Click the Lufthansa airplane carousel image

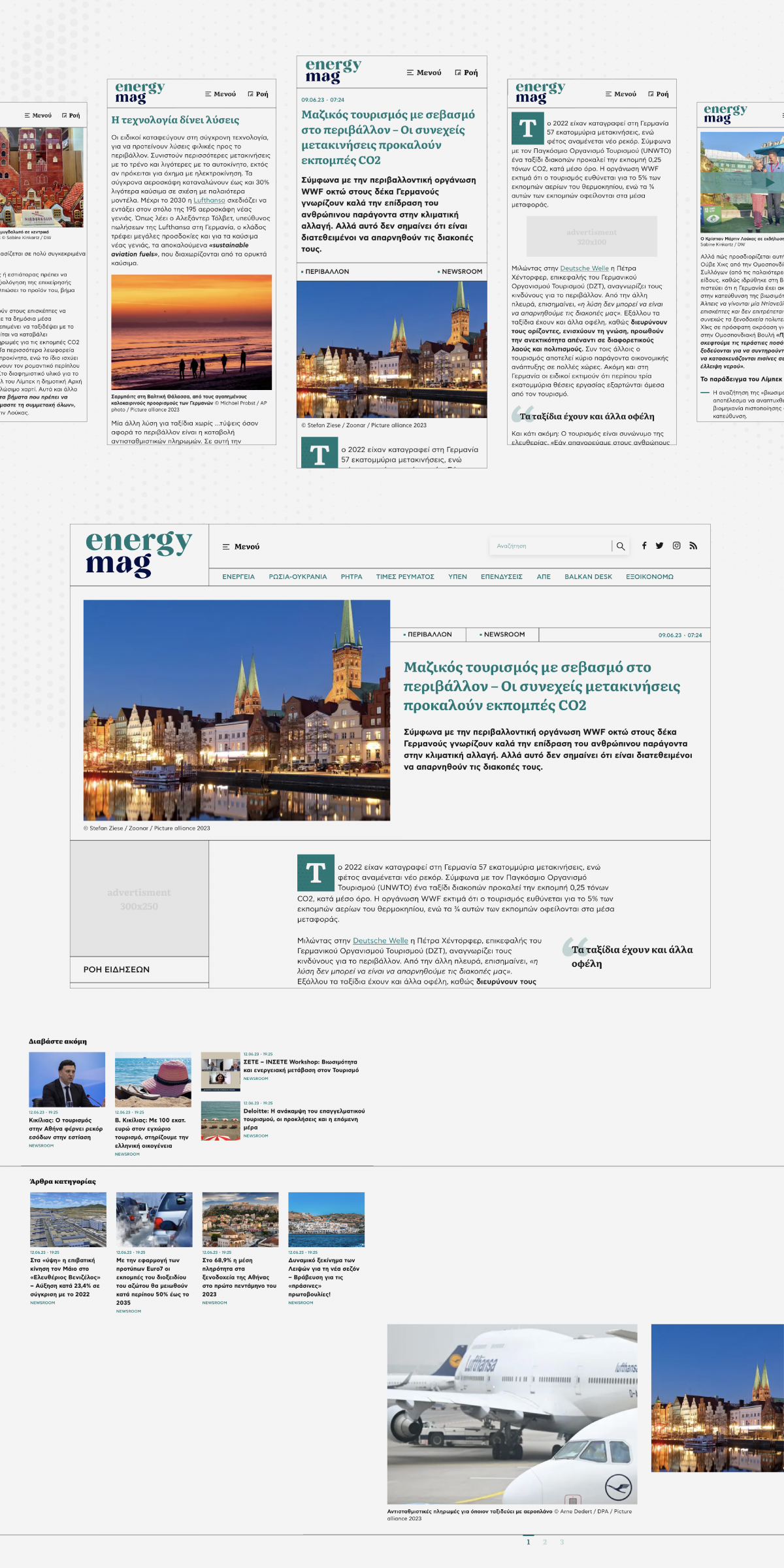click(x=512, y=1414)
